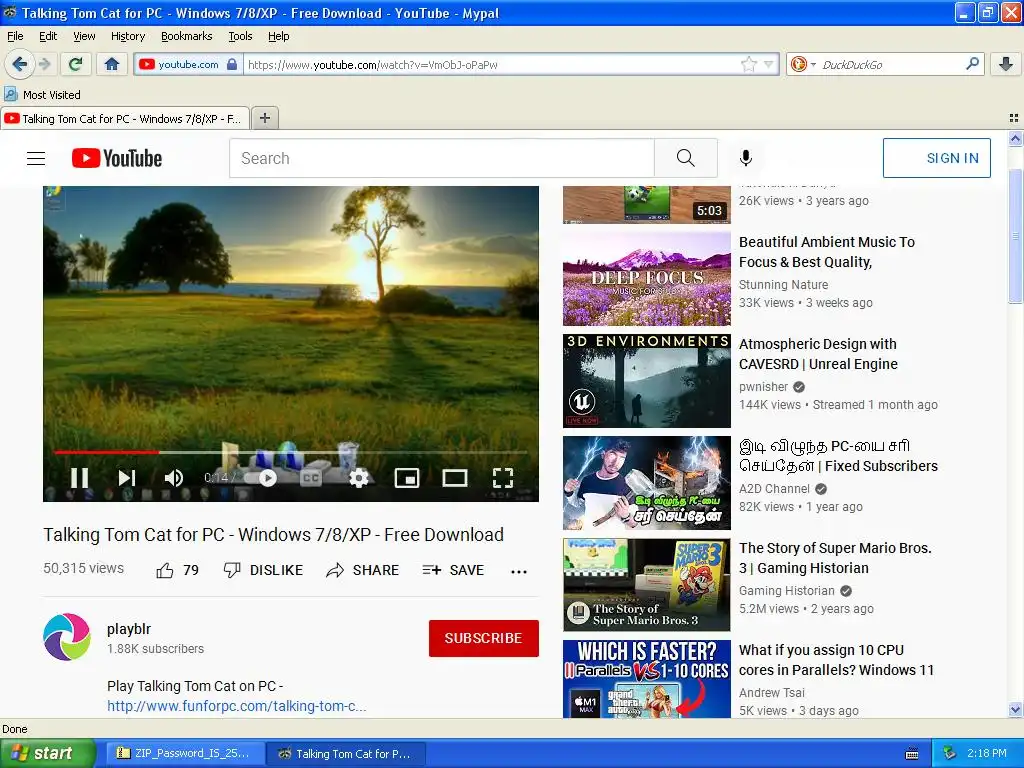Go back using browser back arrow
The height and width of the screenshot is (768, 1024).
click(x=19, y=64)
